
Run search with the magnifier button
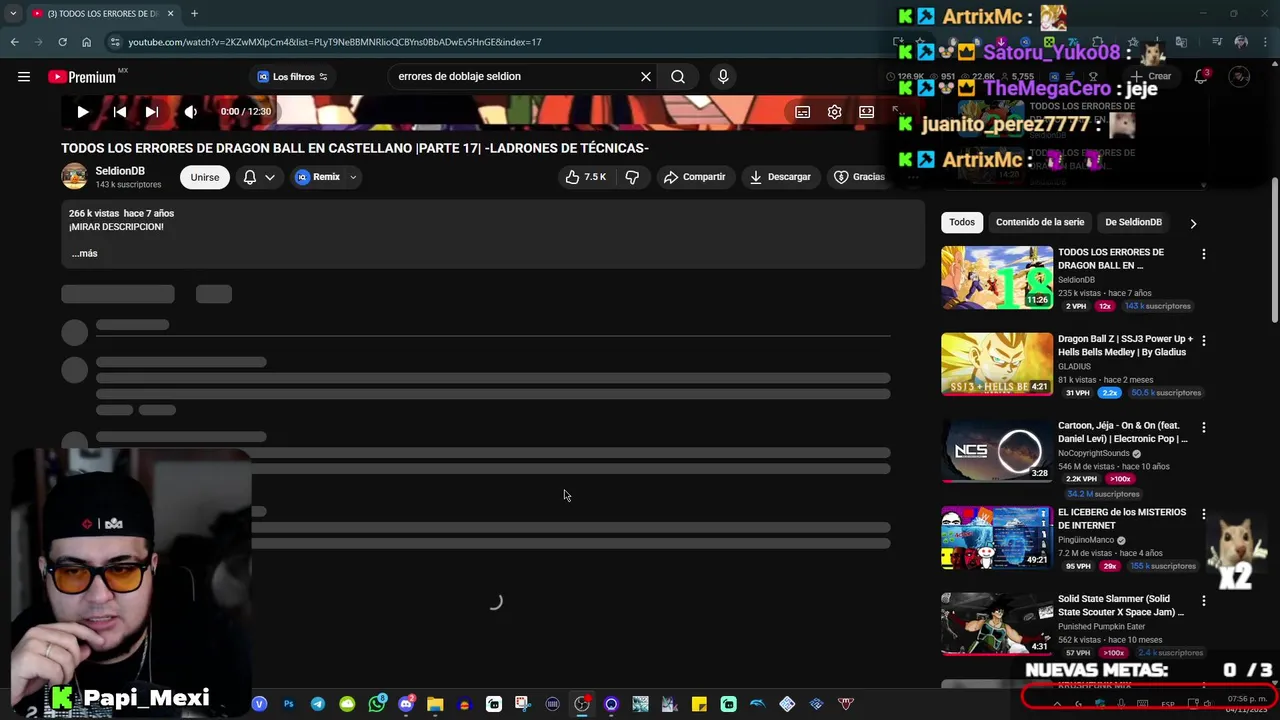point(678,76)
